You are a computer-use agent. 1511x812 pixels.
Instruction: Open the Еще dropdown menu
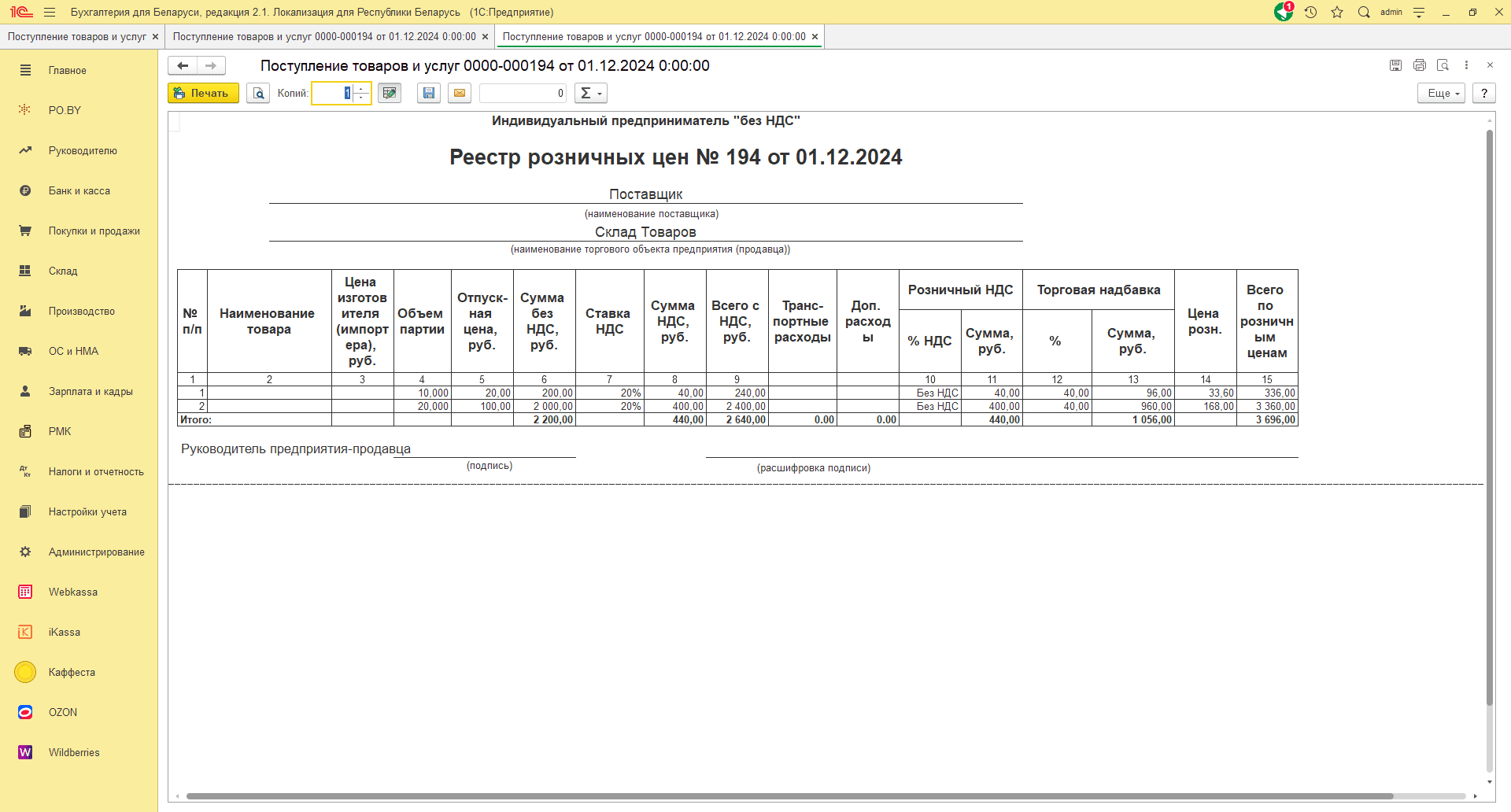[x=1442, y=93]
